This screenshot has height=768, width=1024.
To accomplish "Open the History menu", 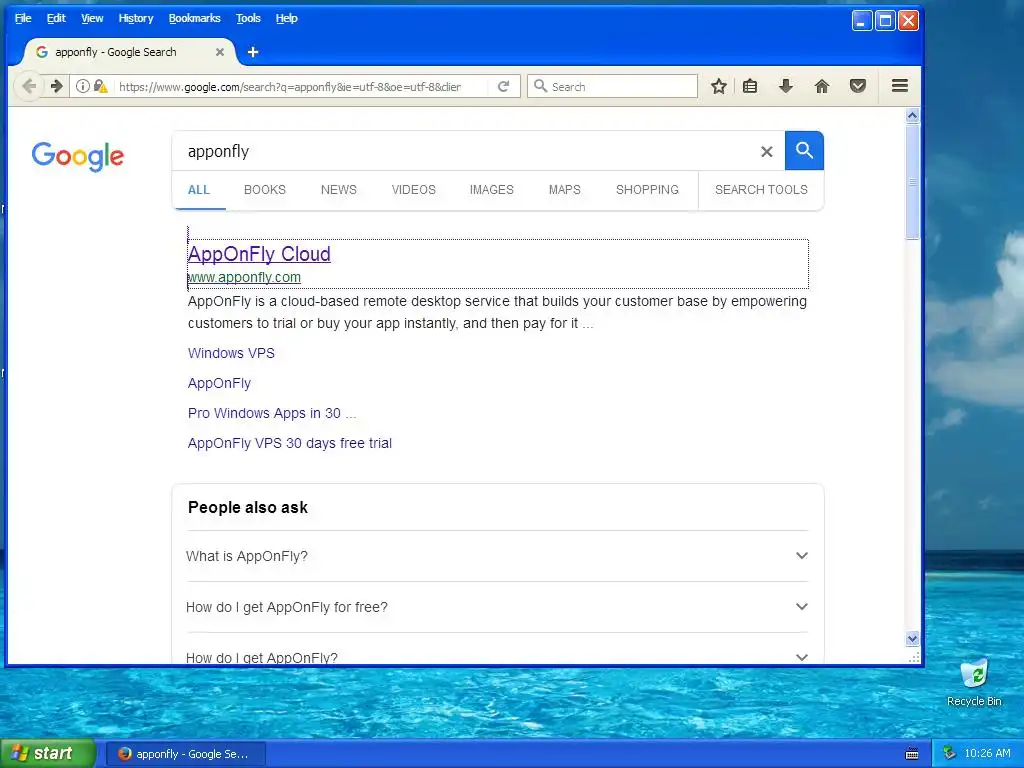I will click(136, 18).
